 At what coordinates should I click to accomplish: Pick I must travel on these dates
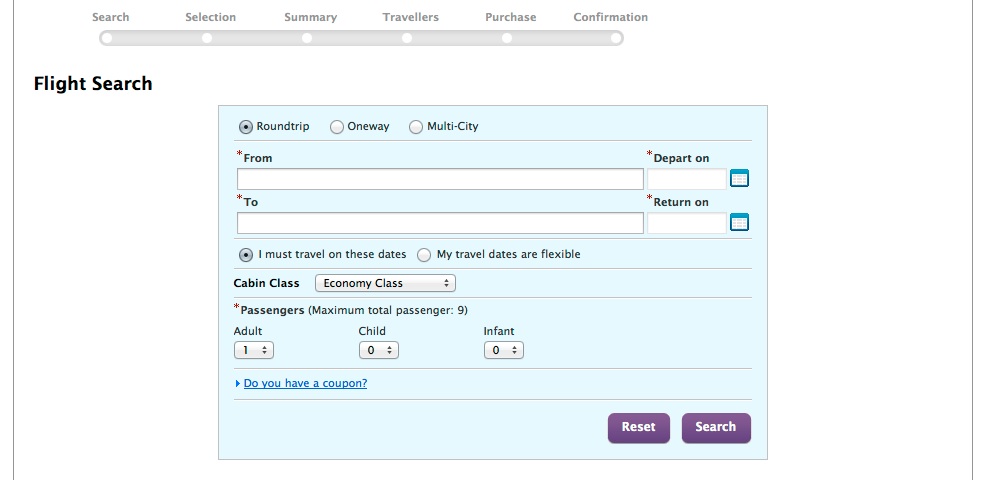[245, 255]
